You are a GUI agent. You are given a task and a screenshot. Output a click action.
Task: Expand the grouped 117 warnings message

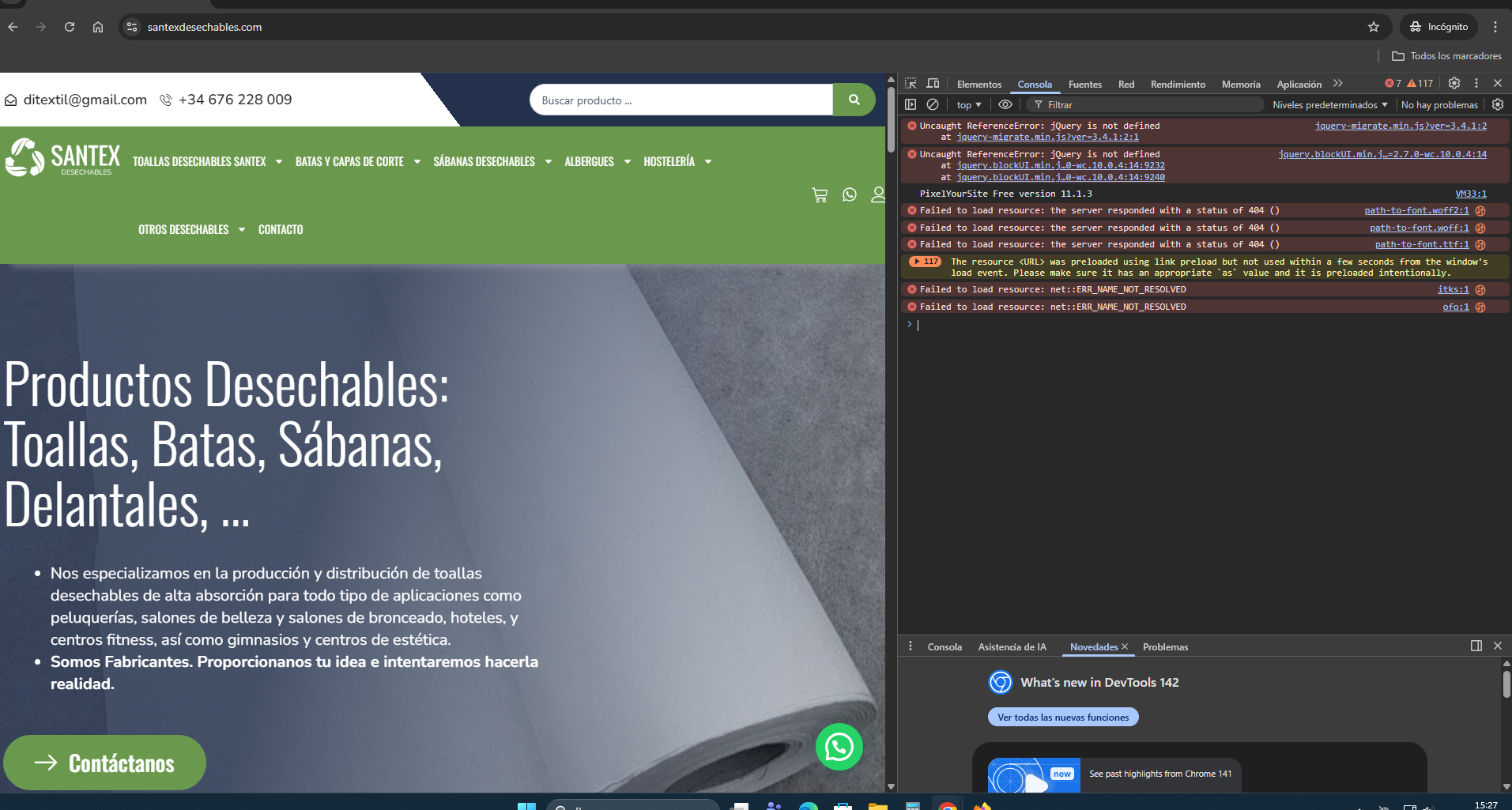(x=918, y=262)
